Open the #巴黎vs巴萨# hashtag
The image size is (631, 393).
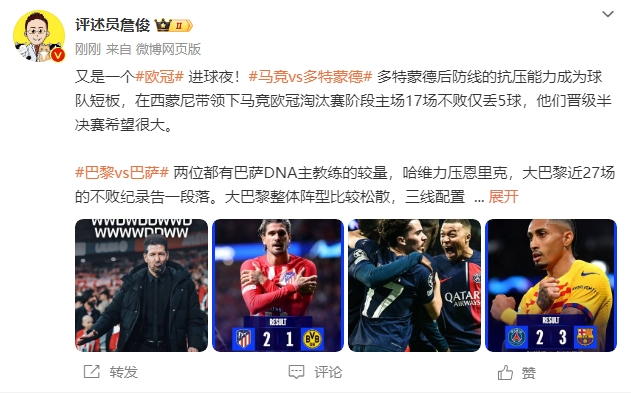click(122, 173)
